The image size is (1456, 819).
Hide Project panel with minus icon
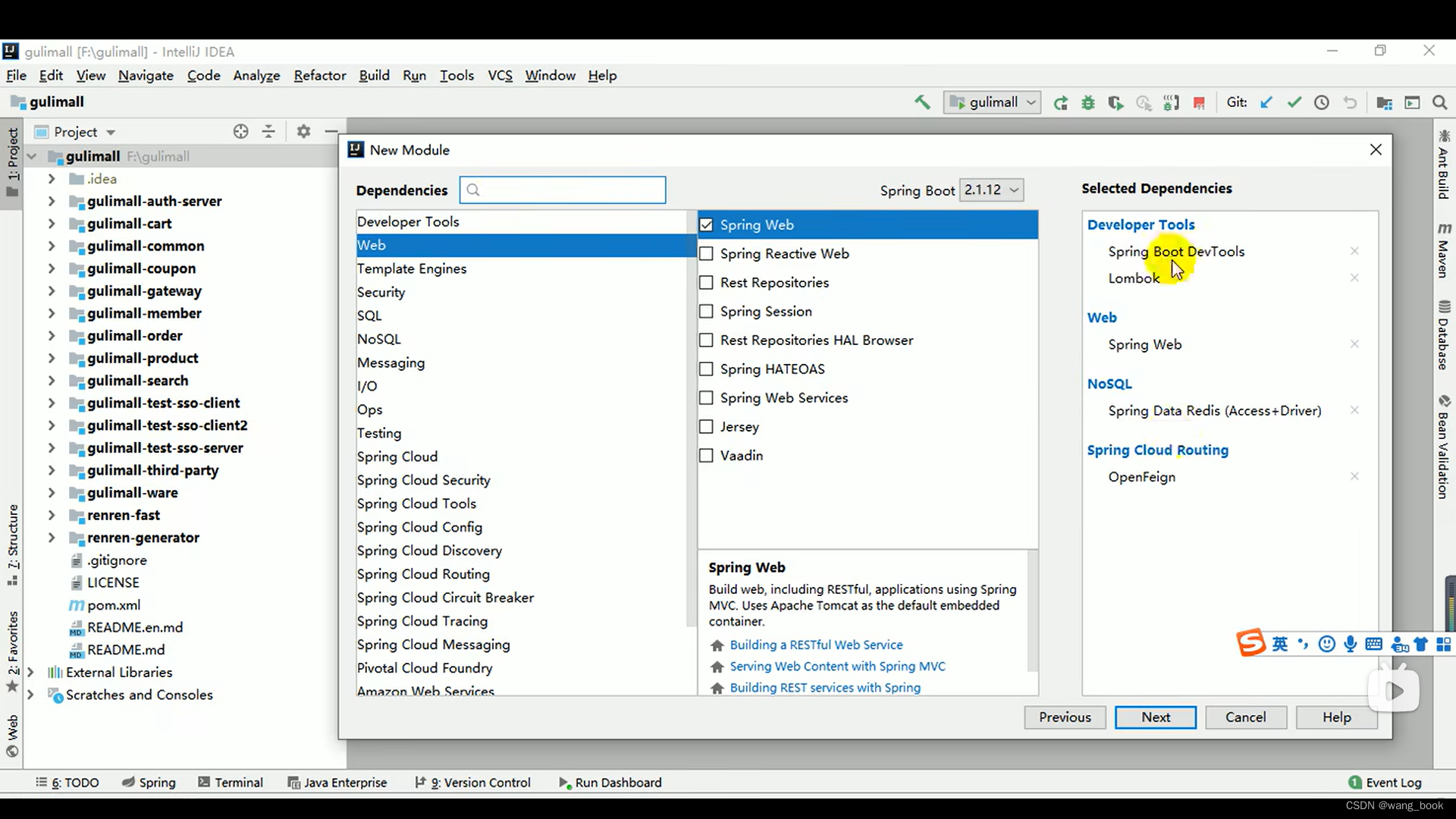tap(331, 131)
